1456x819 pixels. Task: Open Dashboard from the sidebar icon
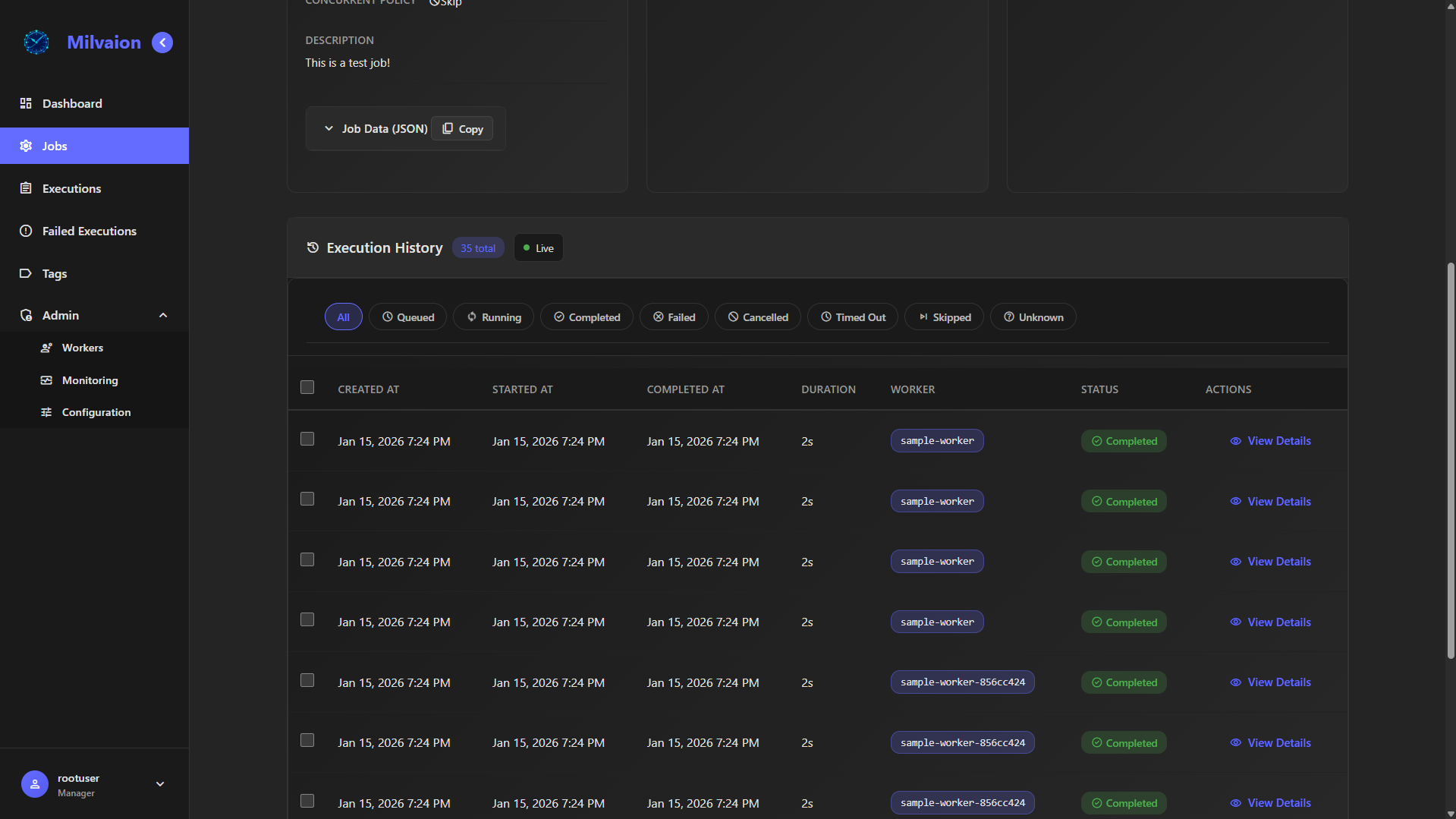pos(26,103)
